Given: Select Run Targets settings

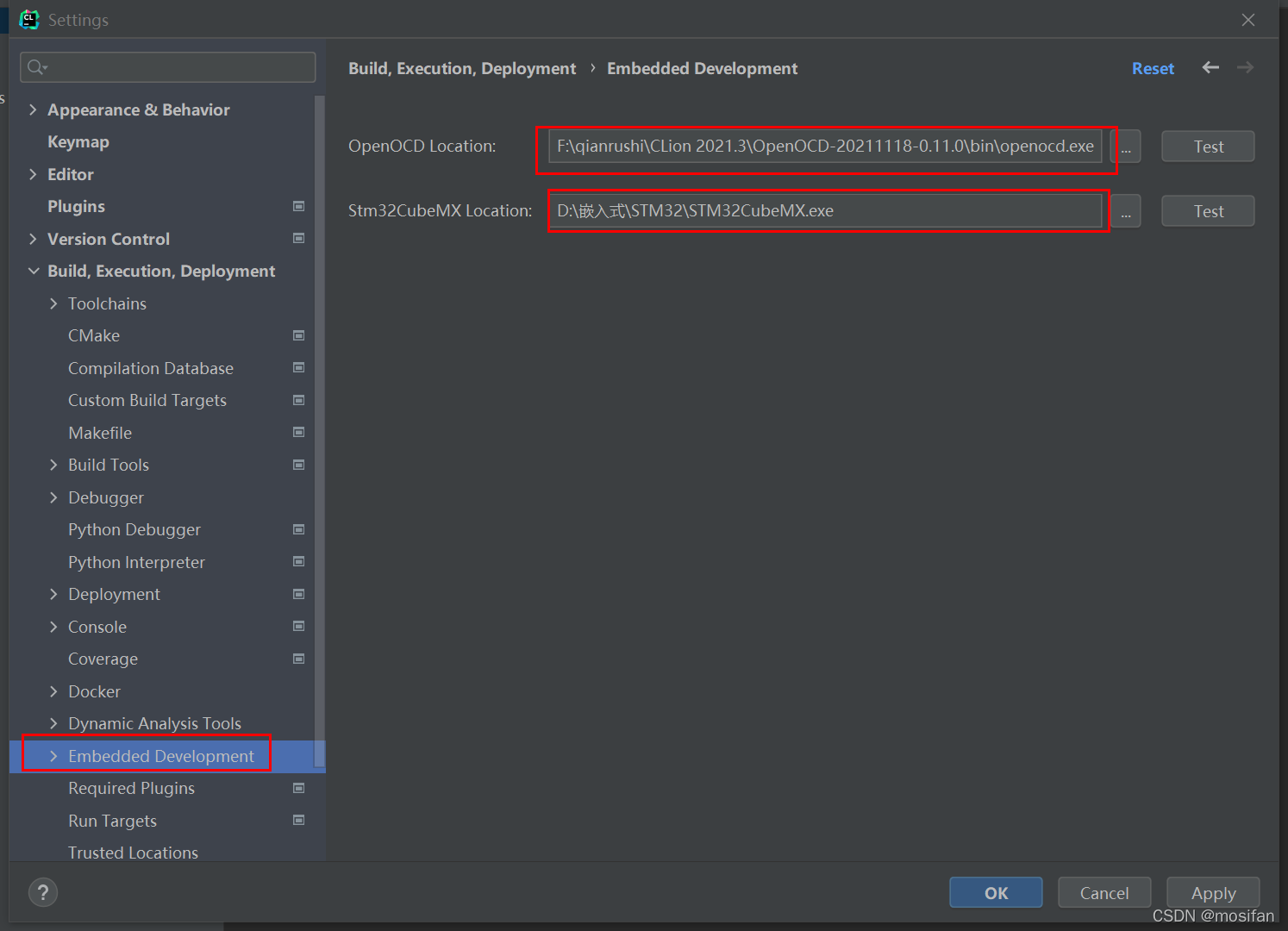Looking at the screenshot, I should (112, 821).
